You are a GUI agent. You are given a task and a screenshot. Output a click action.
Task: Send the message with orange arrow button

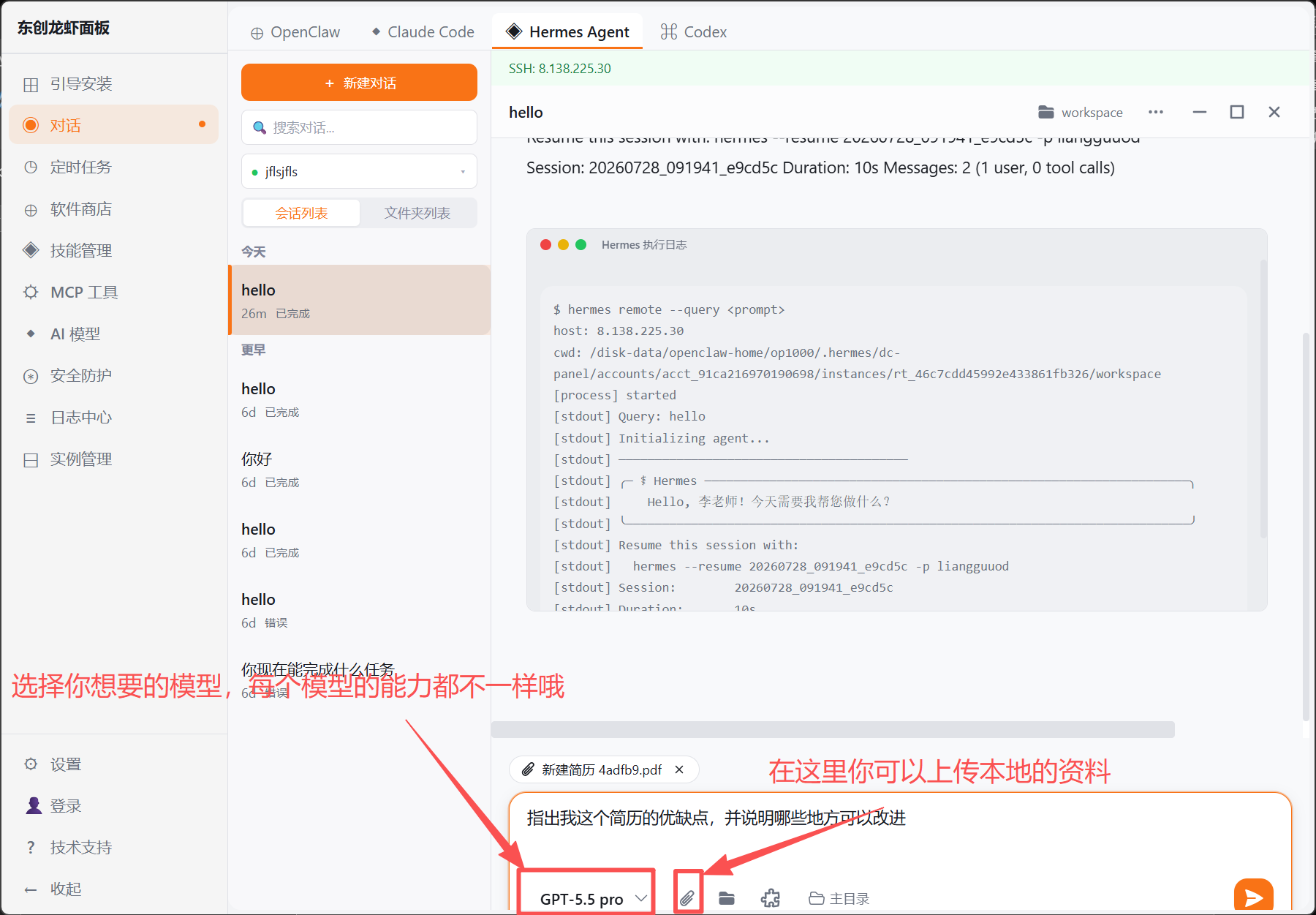pos(1253,896)
